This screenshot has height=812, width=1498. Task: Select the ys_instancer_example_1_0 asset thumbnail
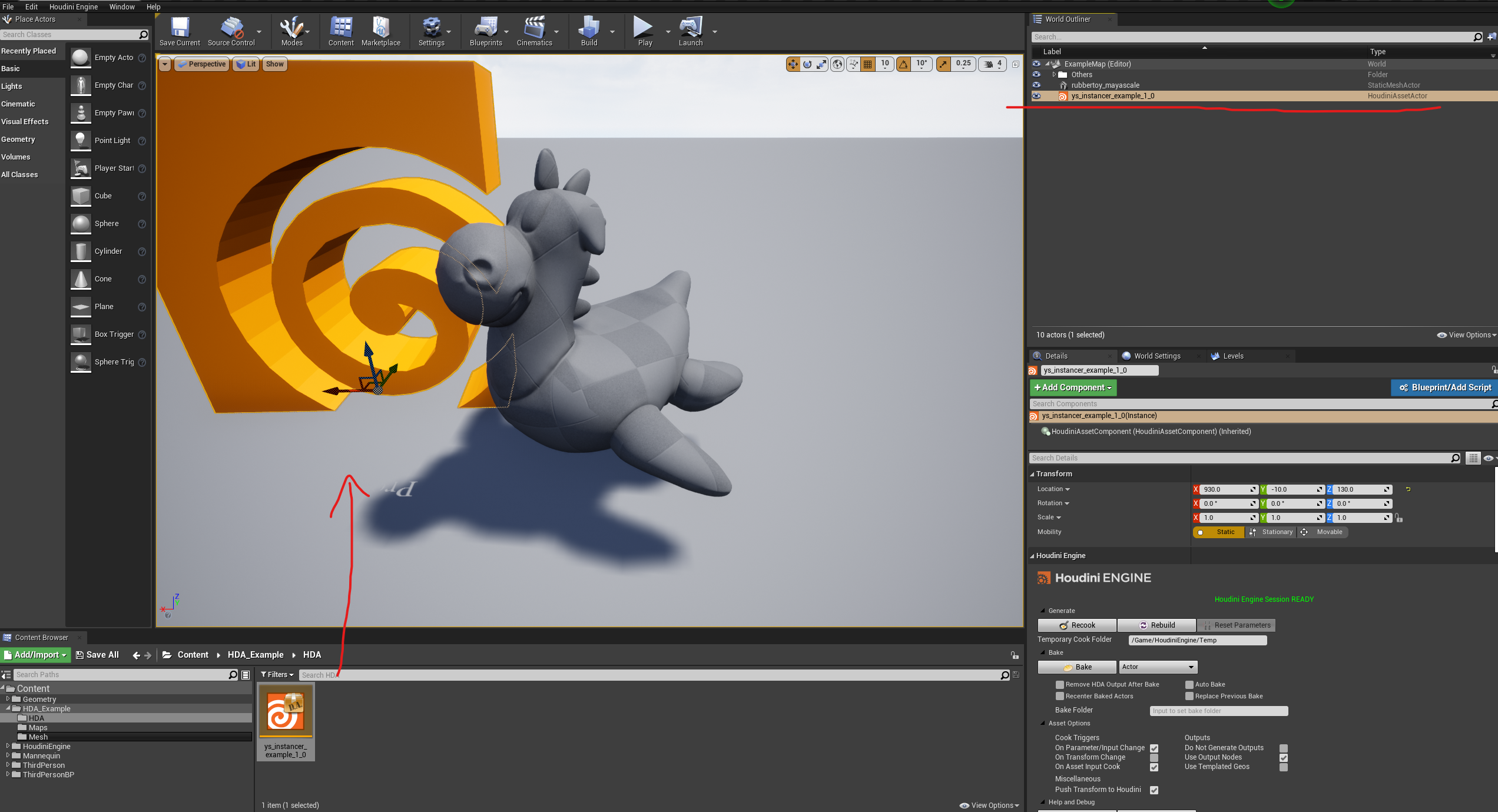tap(286, 711)
